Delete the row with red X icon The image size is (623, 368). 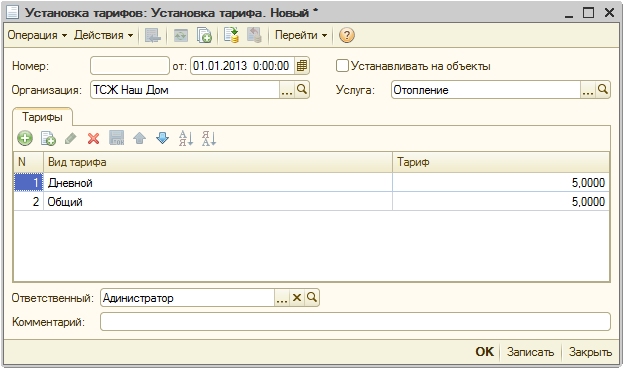tap(94, 139)
